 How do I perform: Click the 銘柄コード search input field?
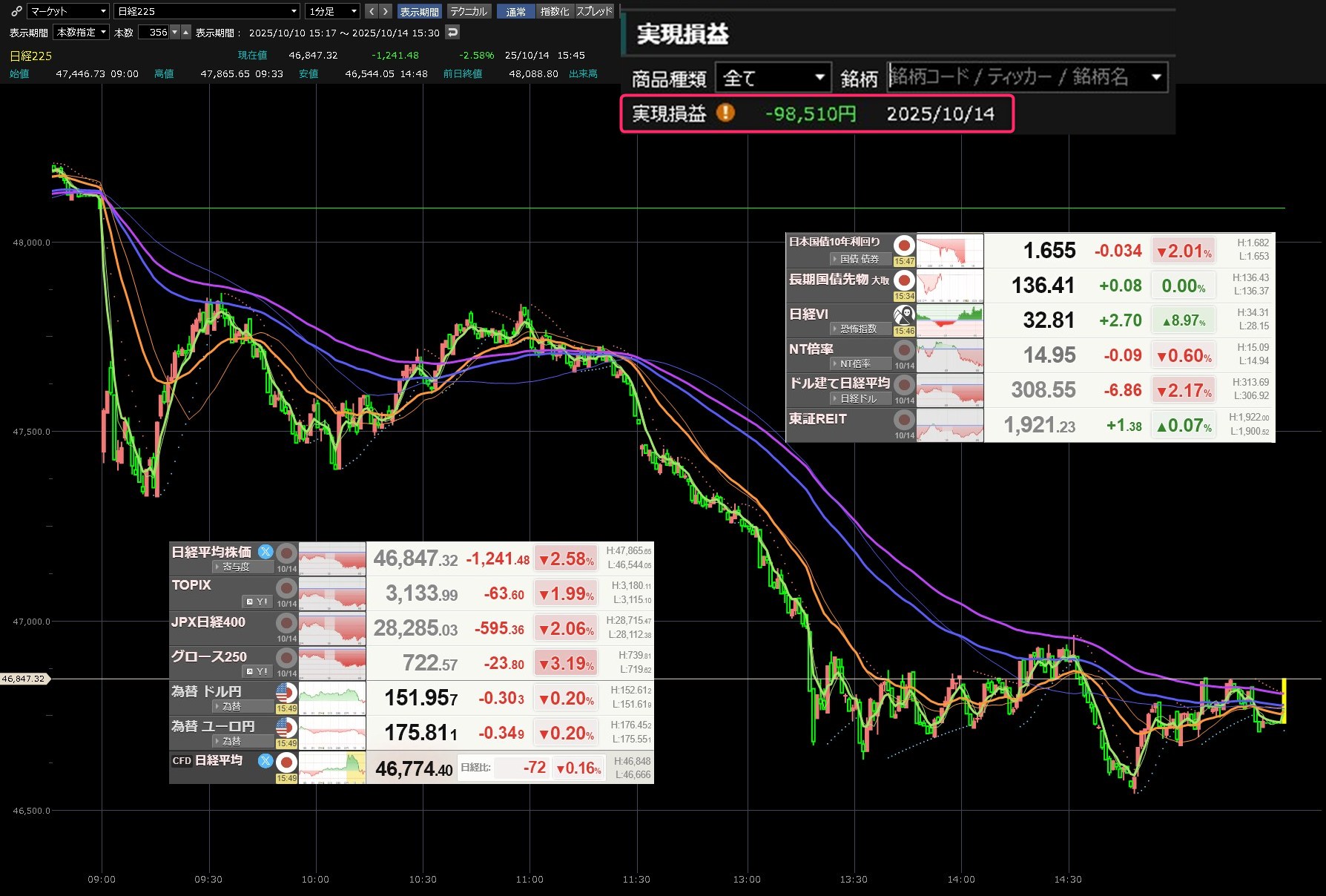tap(1016, 77)
